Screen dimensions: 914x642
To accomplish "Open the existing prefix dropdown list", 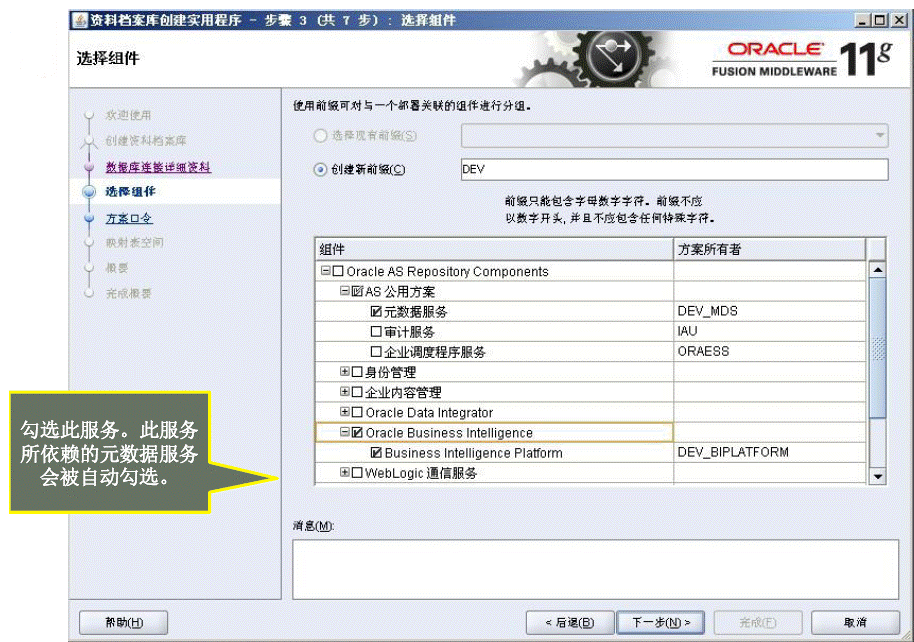I will (x=674, y=135).
